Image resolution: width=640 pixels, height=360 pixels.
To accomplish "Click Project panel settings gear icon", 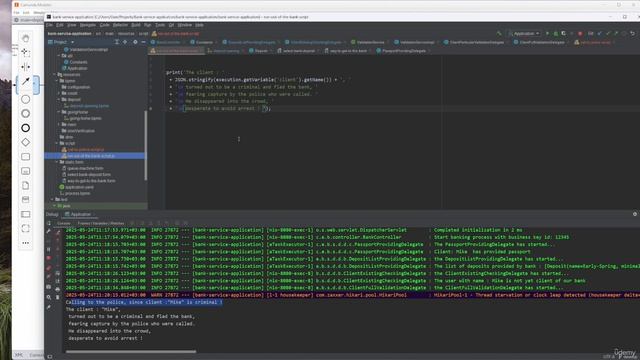I will 135,42.
